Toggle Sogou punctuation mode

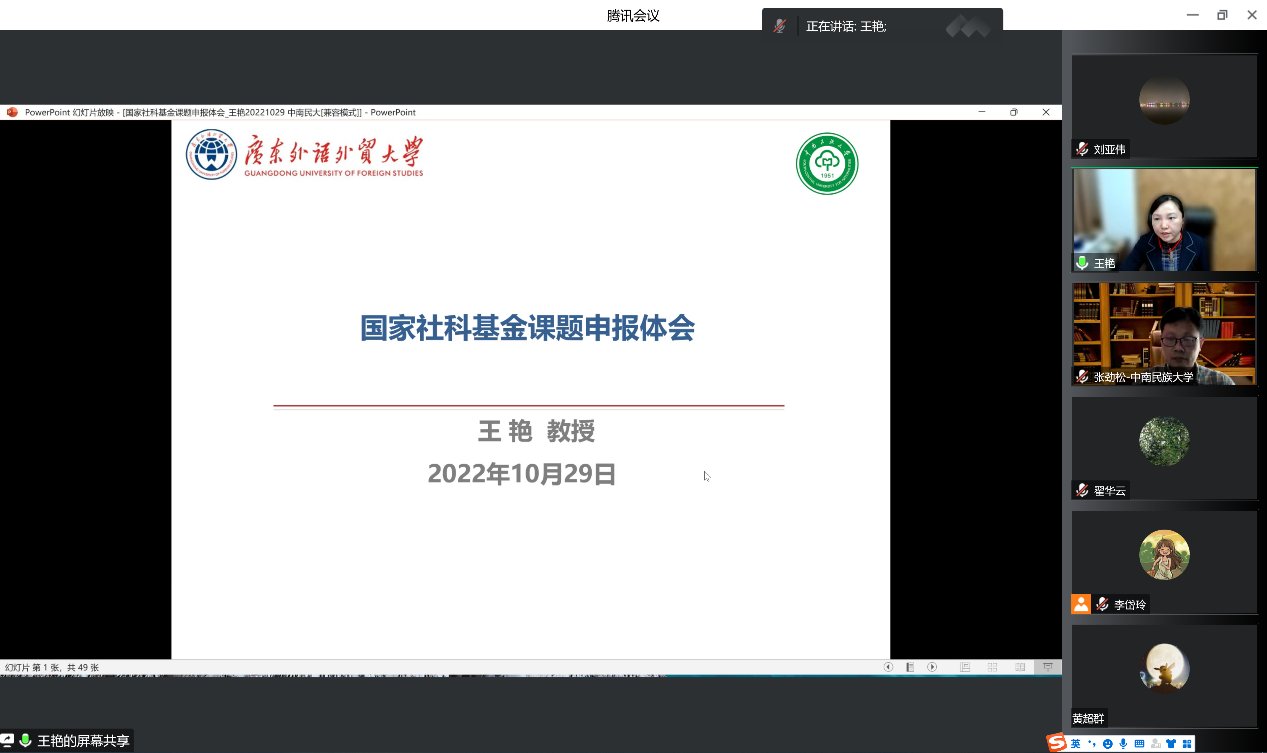point(1092,743)
